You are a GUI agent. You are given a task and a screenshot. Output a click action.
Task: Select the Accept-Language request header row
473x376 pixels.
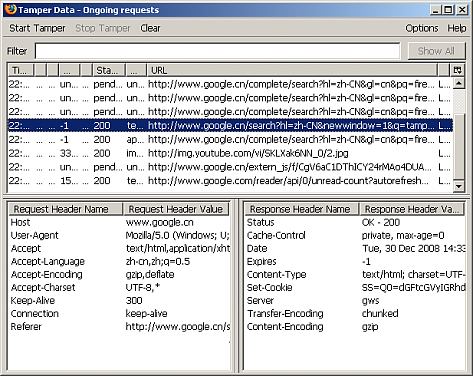[119, 261]
